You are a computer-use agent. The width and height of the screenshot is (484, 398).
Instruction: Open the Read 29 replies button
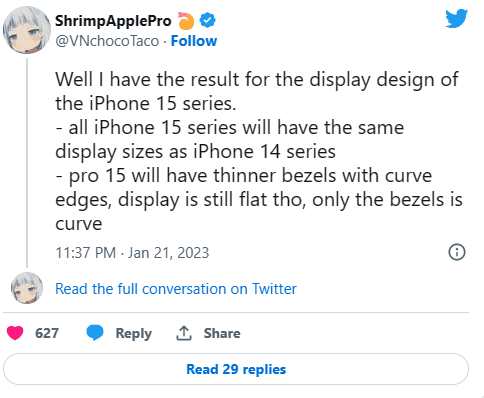coord(236,369)
